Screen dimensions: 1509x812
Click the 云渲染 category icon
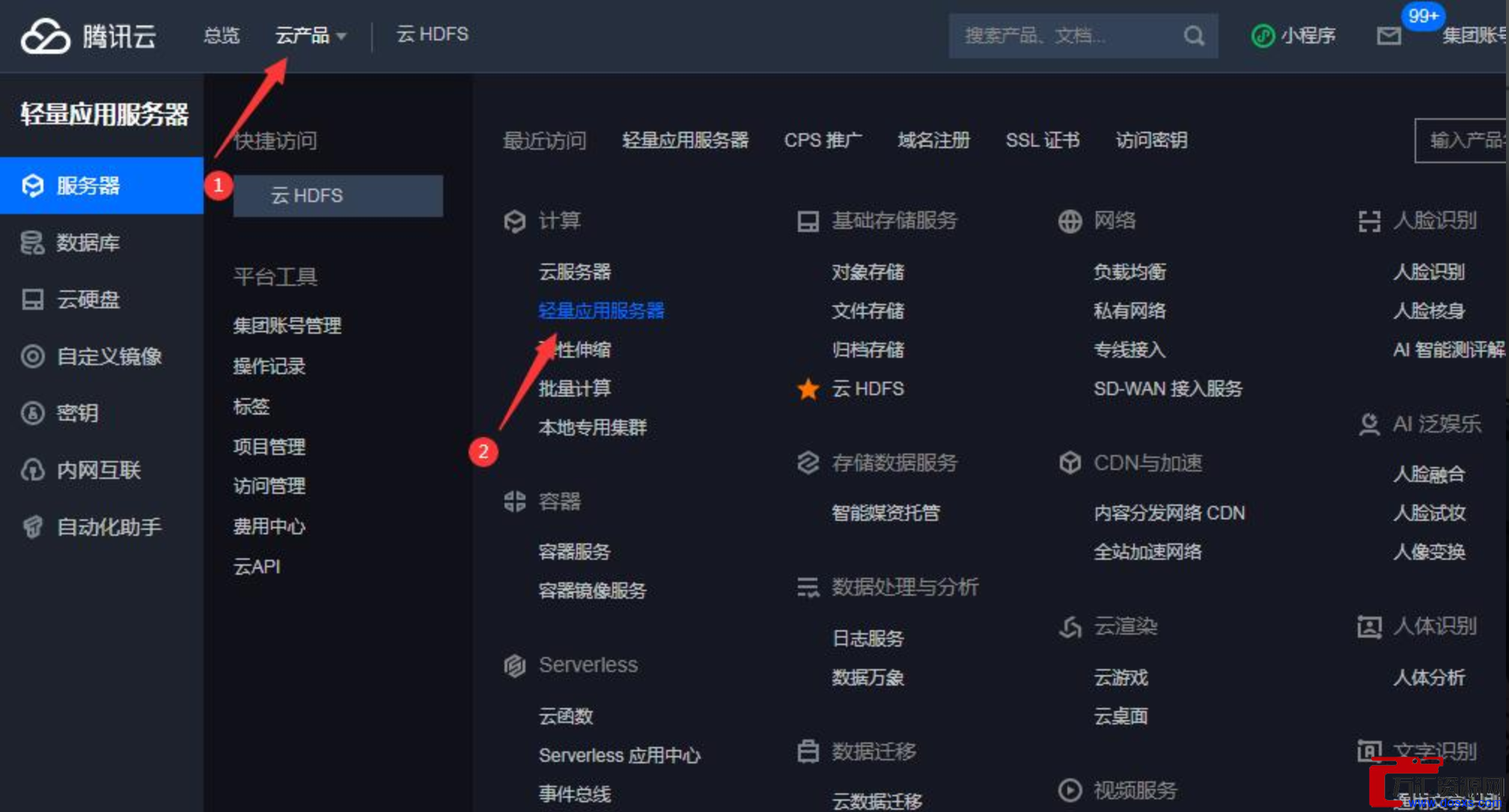click(1070, 626)
